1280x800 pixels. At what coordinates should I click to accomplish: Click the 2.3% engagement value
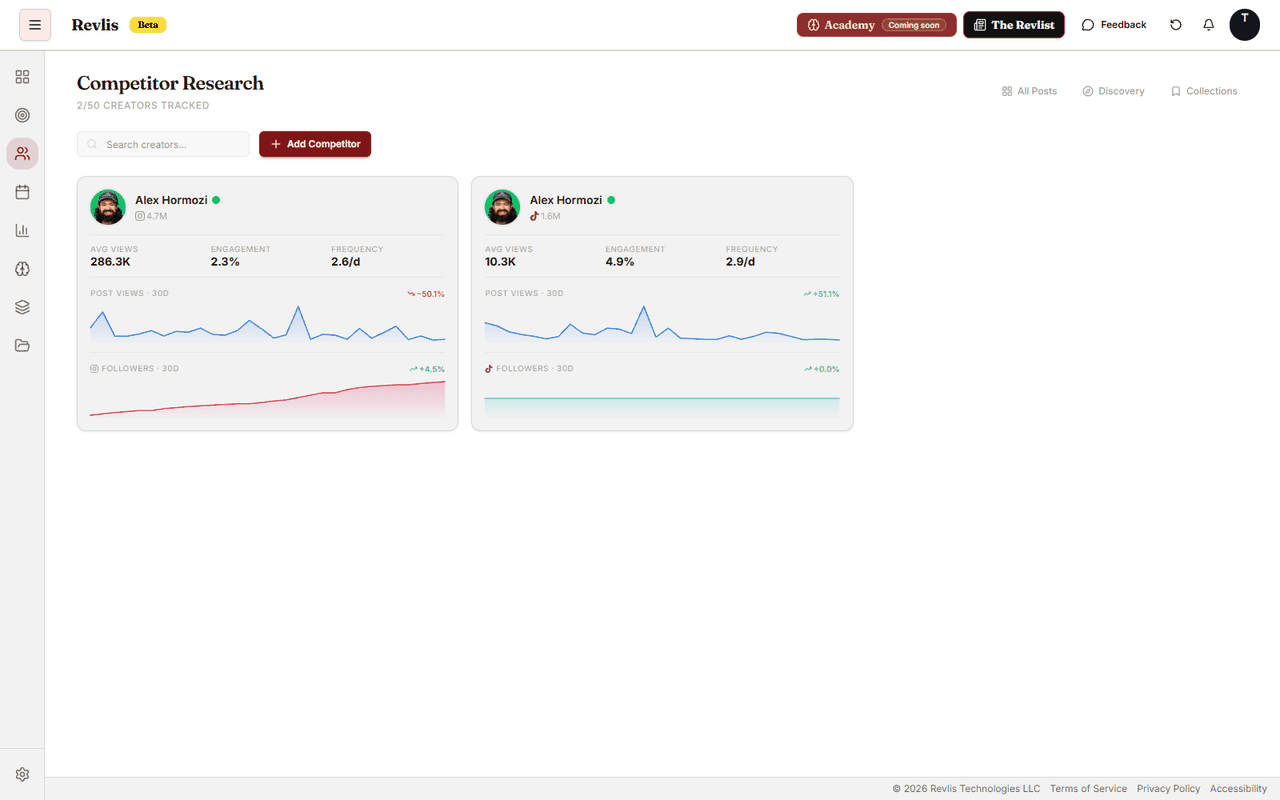pos(225,262)
